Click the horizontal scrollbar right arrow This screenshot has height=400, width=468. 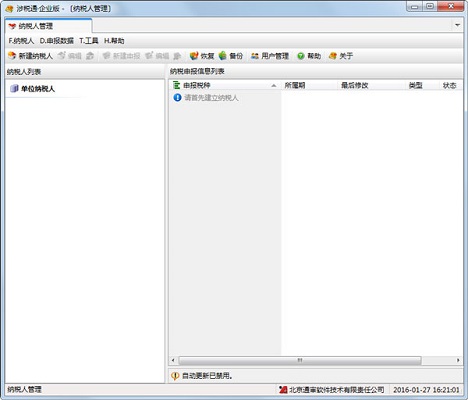(x=458, y=360)
